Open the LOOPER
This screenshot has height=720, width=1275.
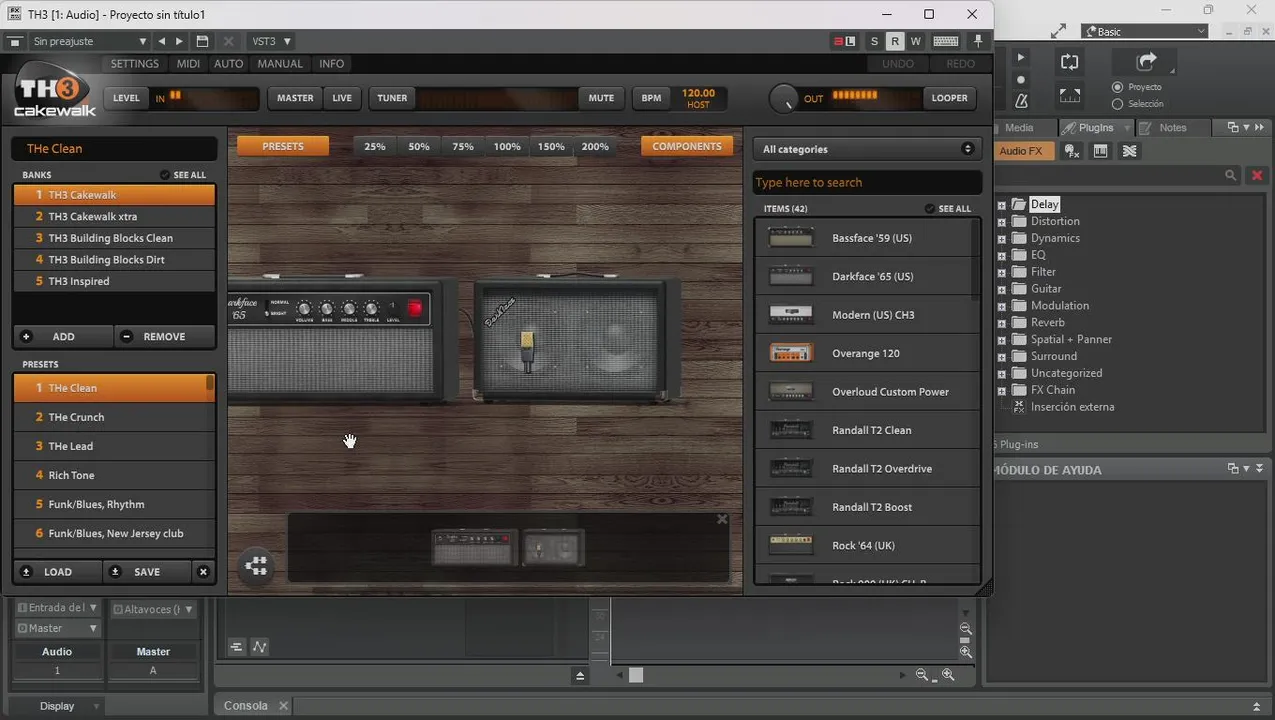(949, 98)
